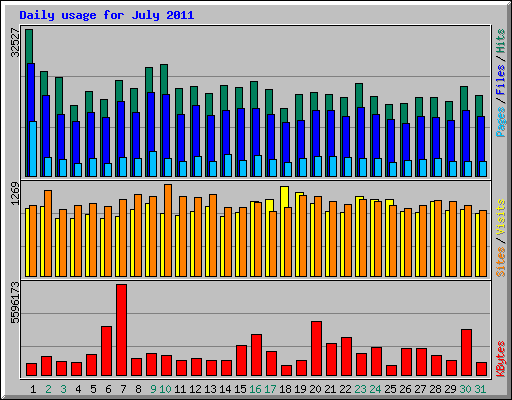Click day 5 on the x-axis
This screenshot has width=512, height=400.
[x=93, y=389]
